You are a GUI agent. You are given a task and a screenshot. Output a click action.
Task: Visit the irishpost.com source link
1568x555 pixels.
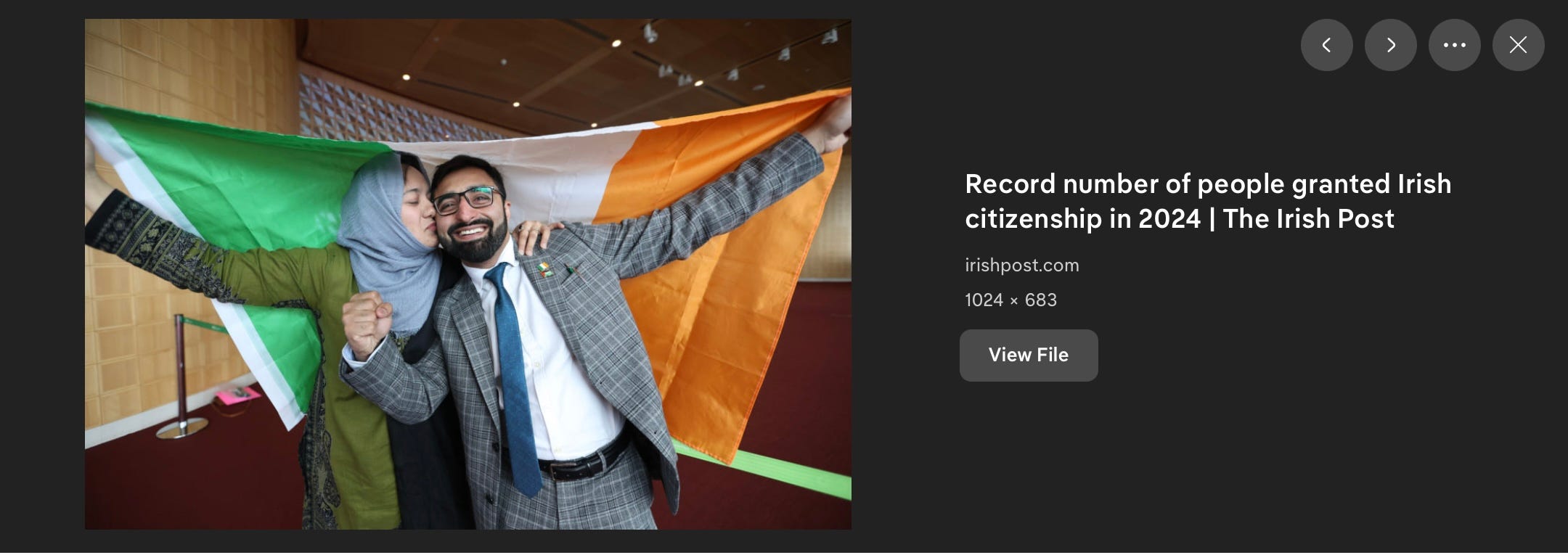pyautogui.click(x=1022, y=265)
